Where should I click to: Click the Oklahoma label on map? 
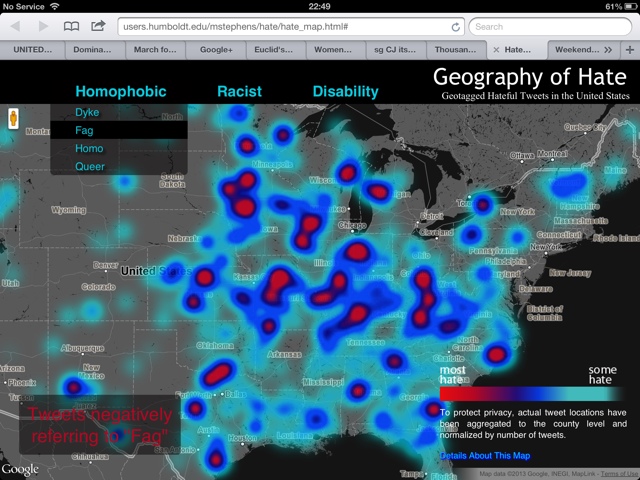tap(215, 346)
